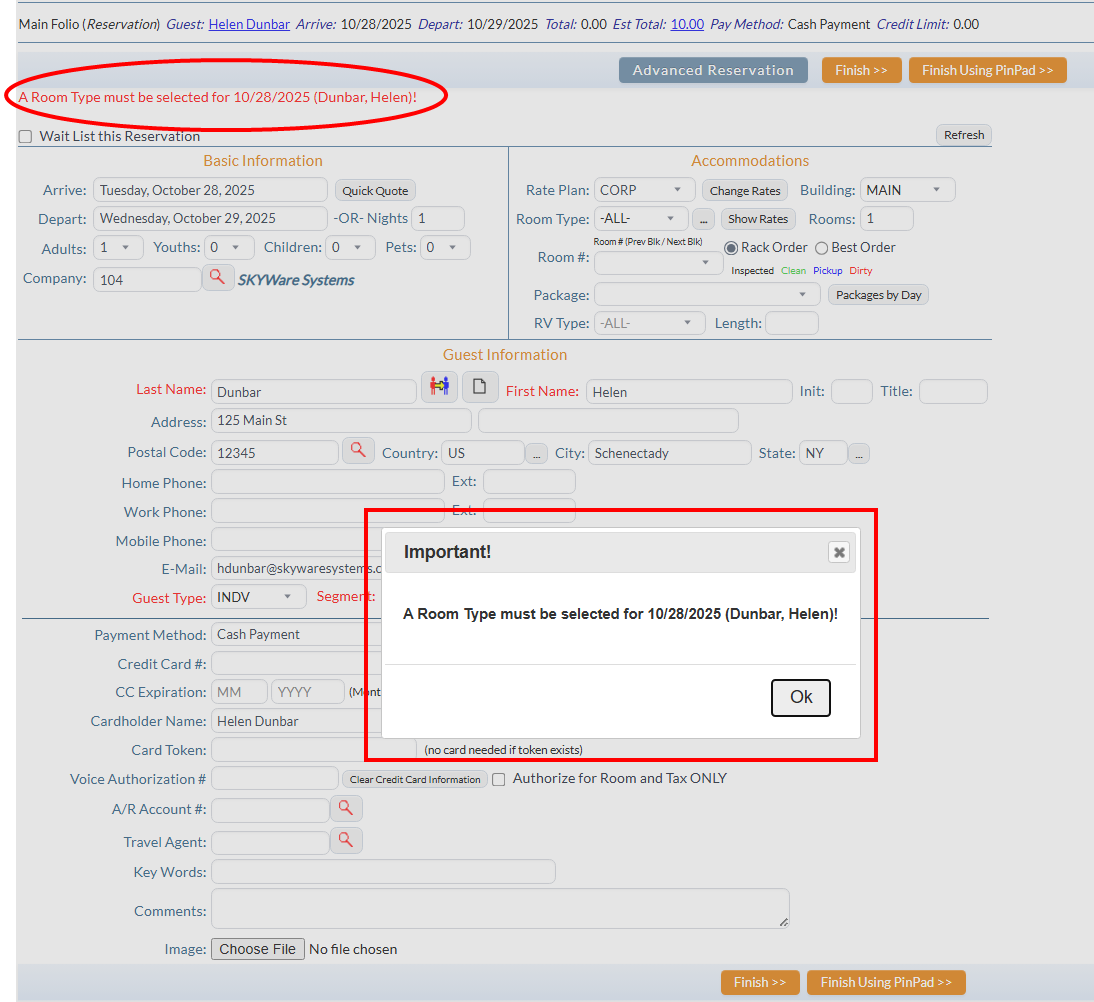Check the Wait List this Reservation box
The width and height of the screenshot is (1094, 1002).
point(26,137)
